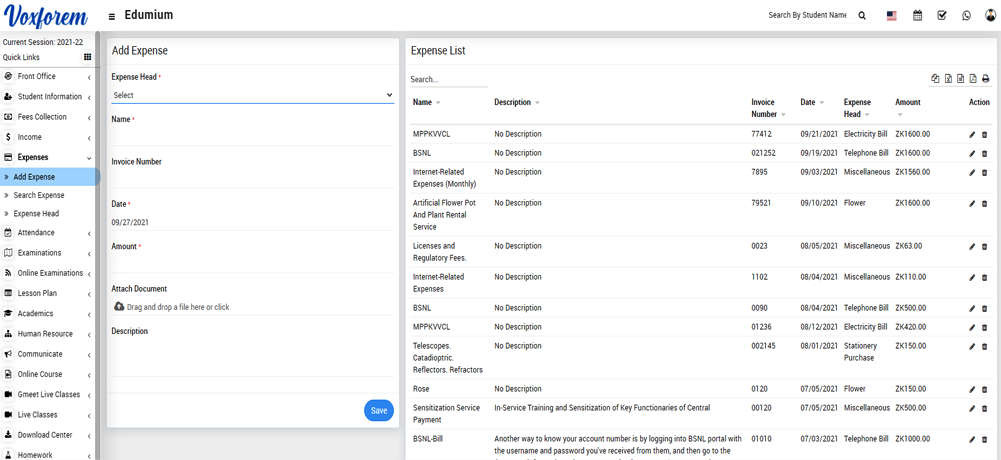This screenshot has height=460, width=1001.
Task: Click the expense list Search field
Action: 448,79
